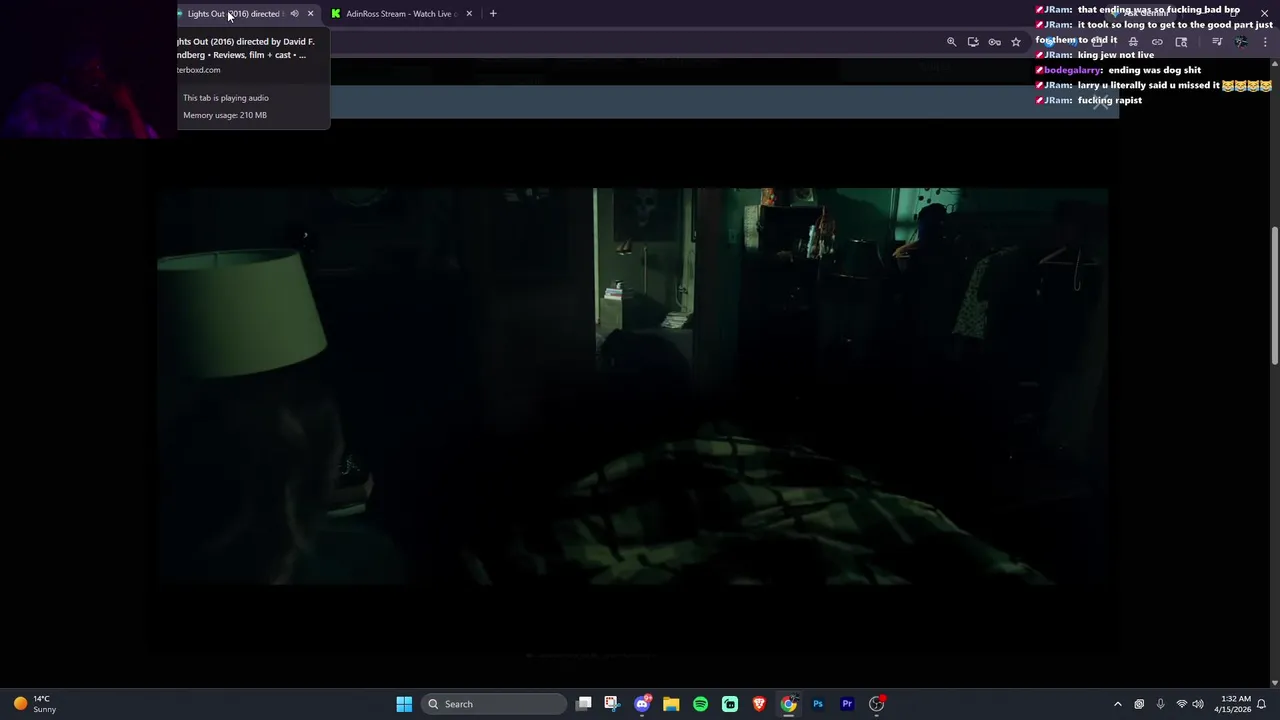Switch to the AdinRoss Stream tab
1280x720 pixels.
point(398,14)
